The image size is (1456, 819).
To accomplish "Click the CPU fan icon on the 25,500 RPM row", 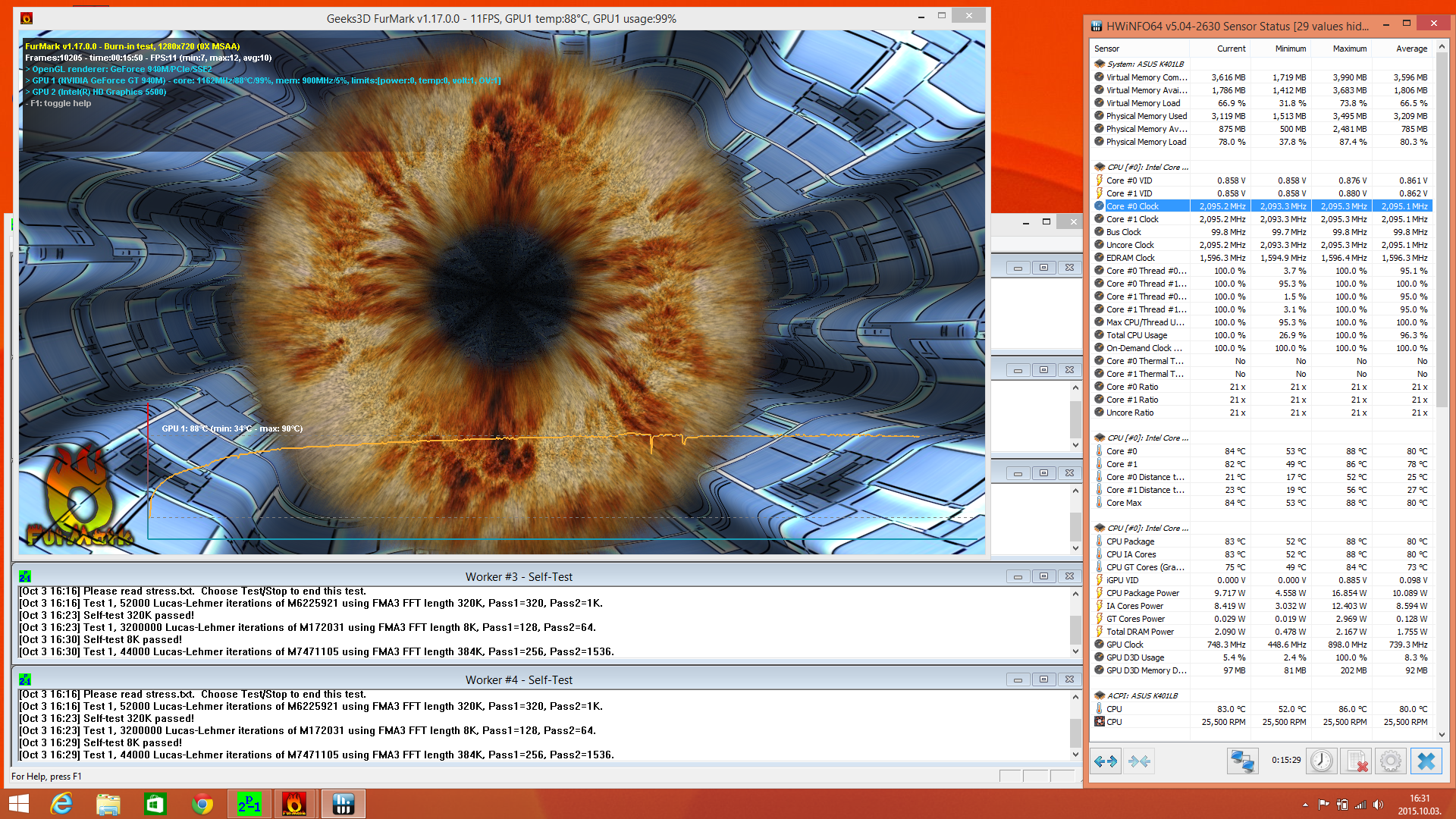I will pos(1099,722).
